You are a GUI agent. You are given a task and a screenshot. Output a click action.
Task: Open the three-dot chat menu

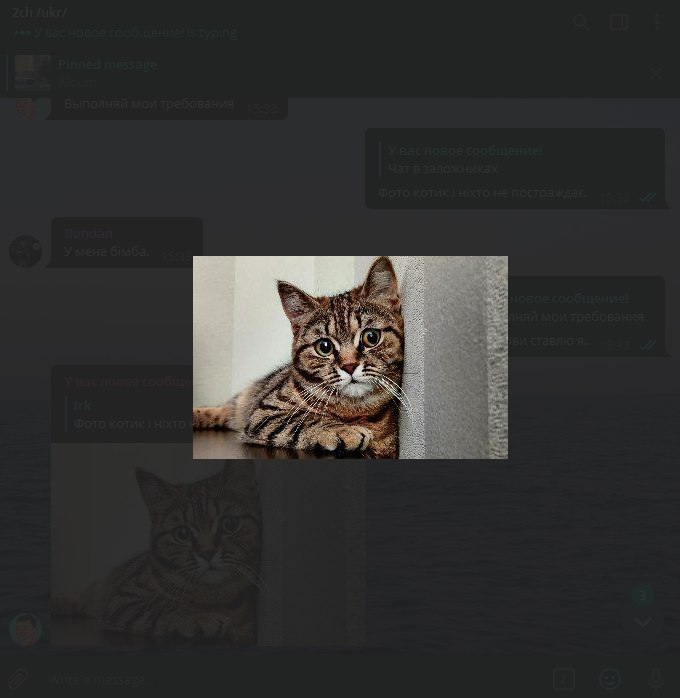click(656, 21)
